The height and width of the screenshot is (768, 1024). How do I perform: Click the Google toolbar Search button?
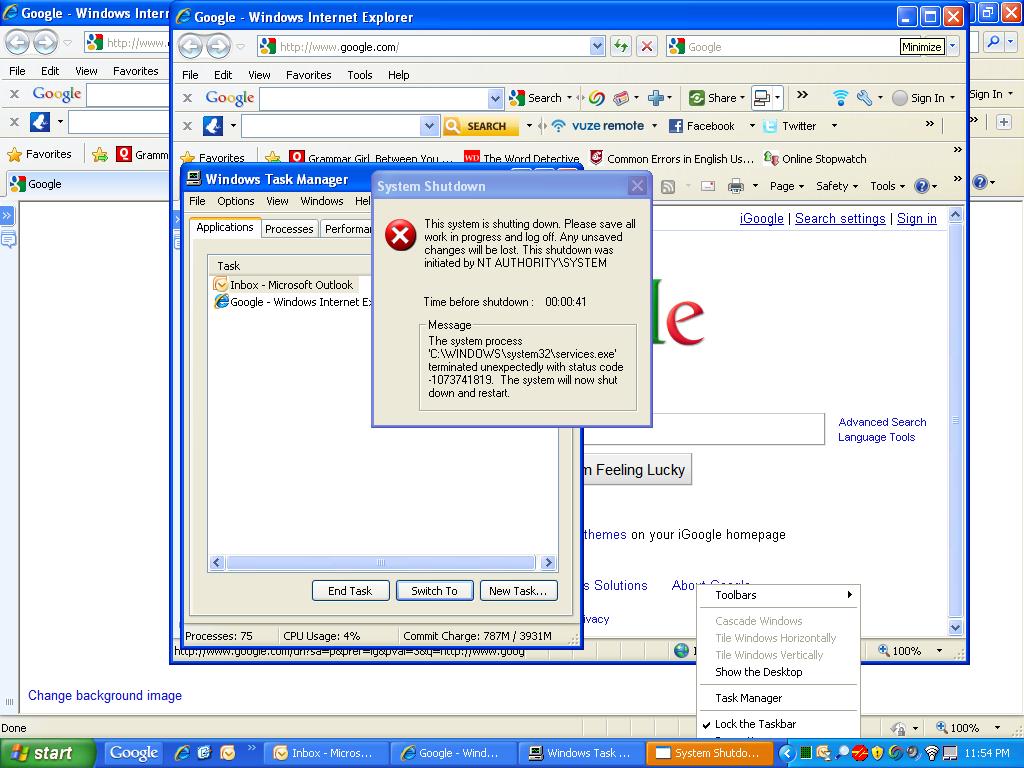click(x=536, y=98)
